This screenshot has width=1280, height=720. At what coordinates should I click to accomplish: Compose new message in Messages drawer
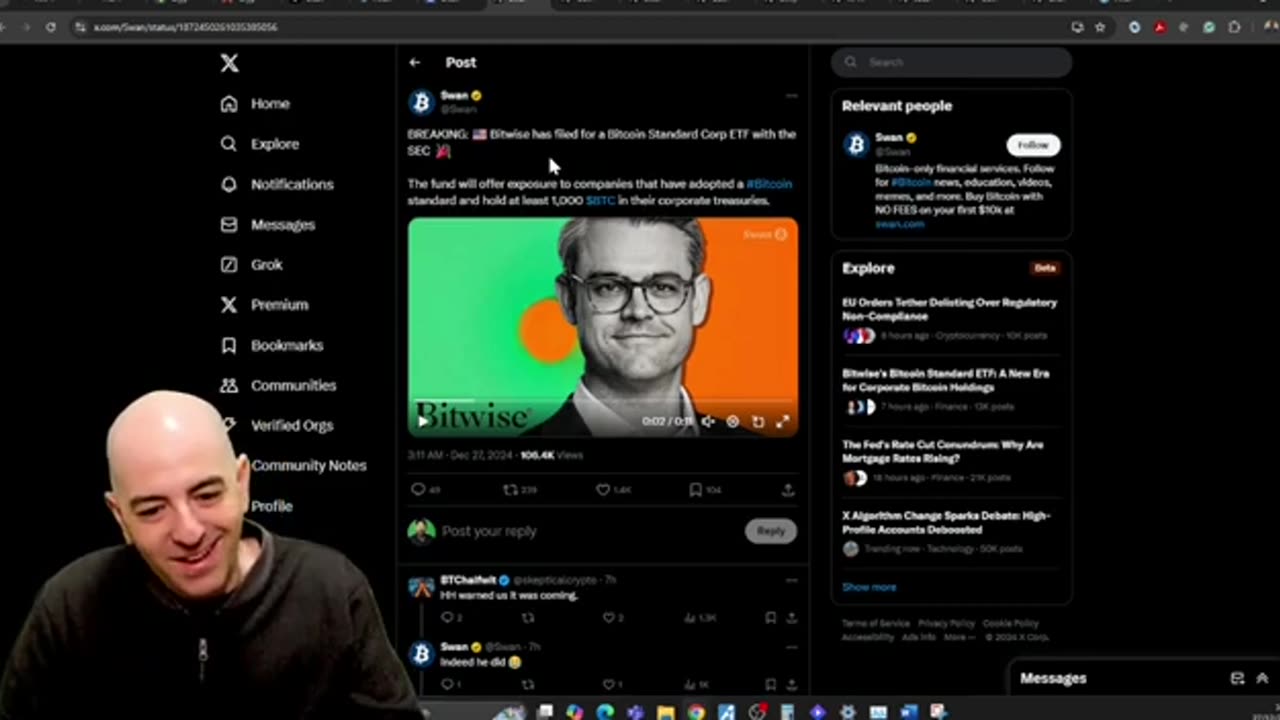point(1237,678)
